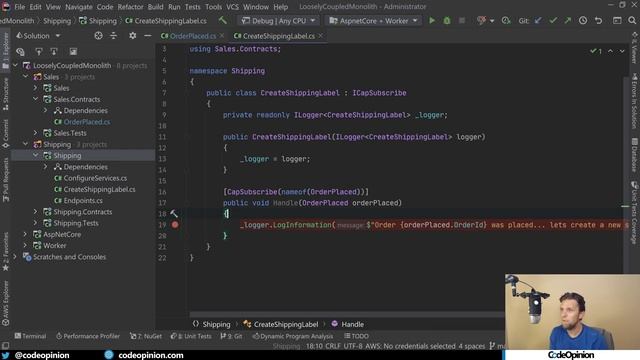Image resolution: width=640 pixels, height=360 pixels.
Task: Expand the Sales.Tests project
Action: click(36, 133)
